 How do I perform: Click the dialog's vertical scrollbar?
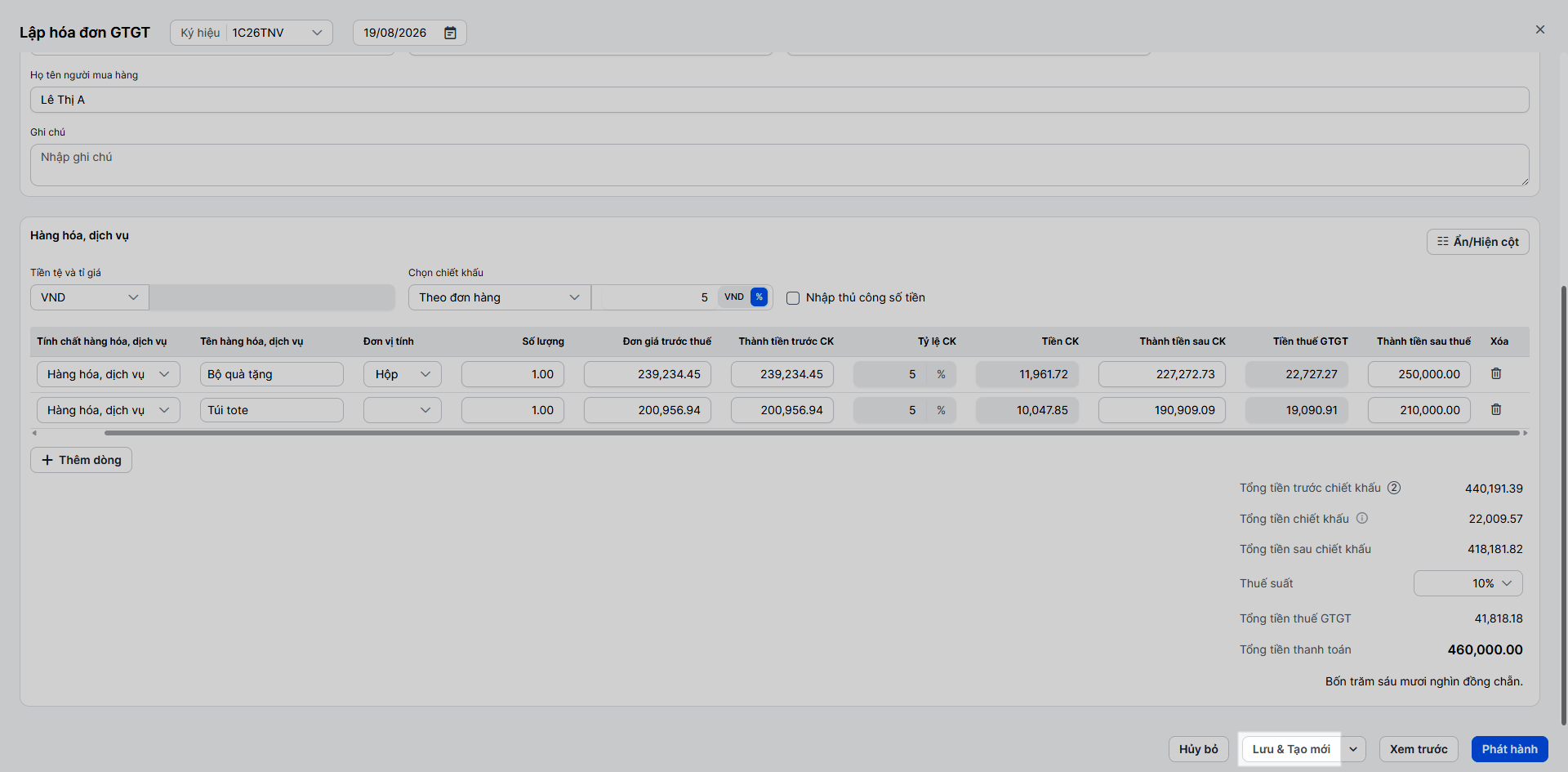click(x=1564, y=505)
